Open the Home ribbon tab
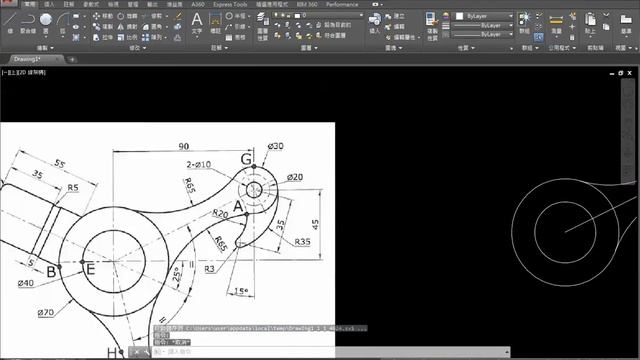Screen dimensions: 640x360 pyautogui.click(x=29, y=4)
